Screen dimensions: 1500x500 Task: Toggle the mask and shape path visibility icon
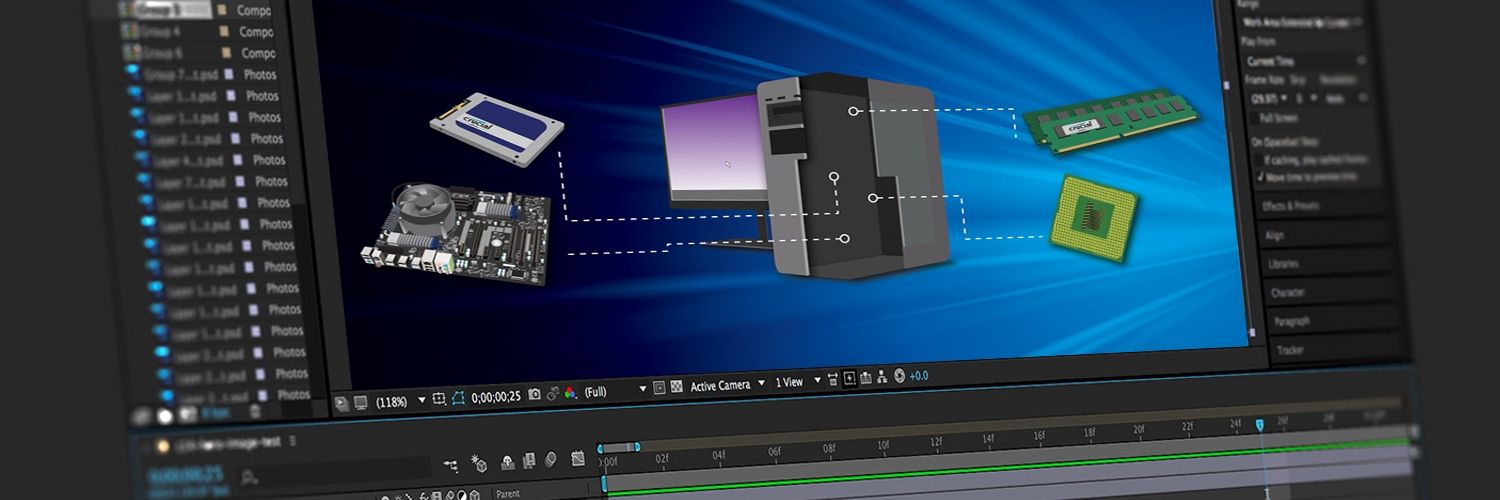click(458, 398)
